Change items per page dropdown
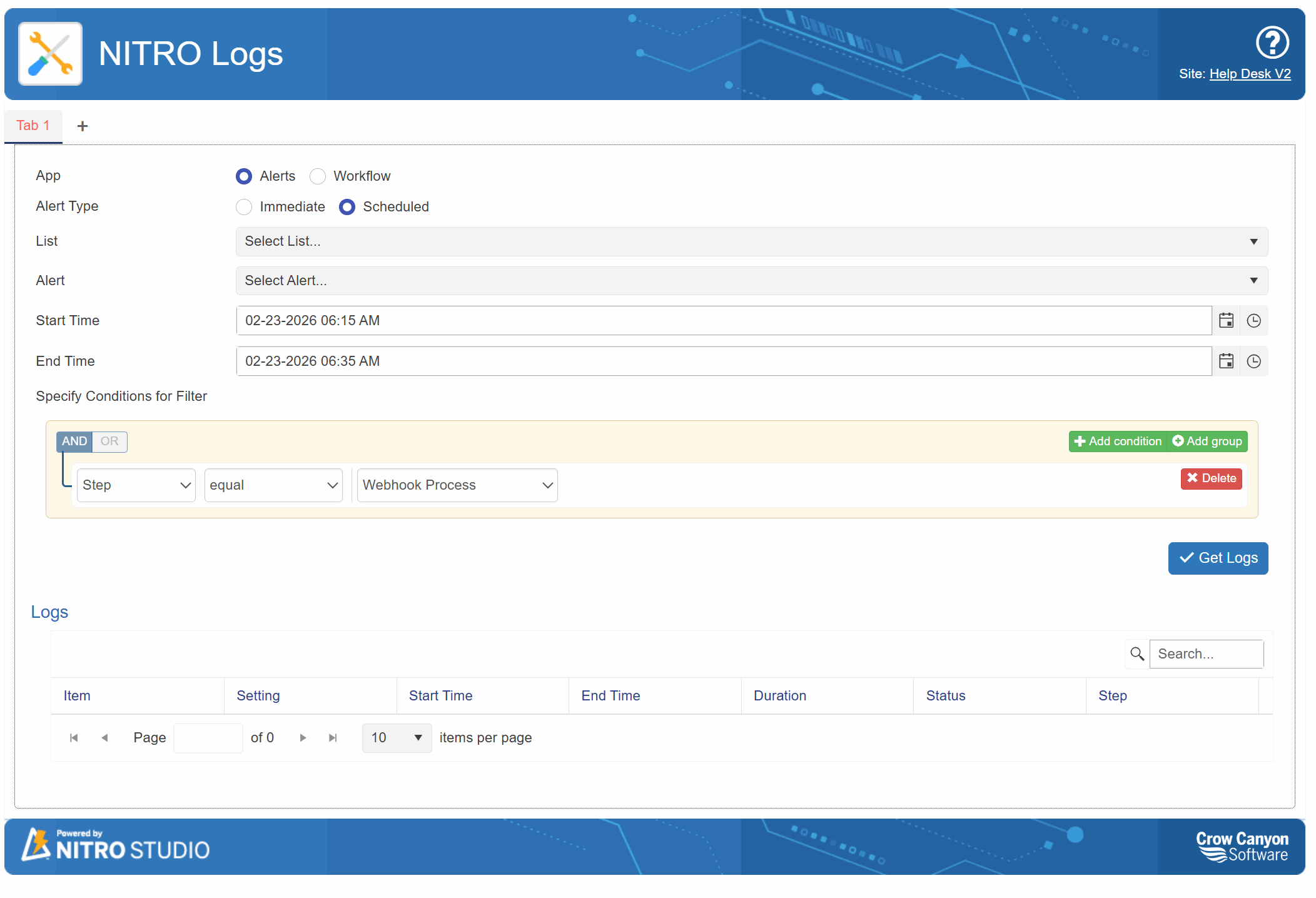The width and height of the screenshot is (1316, 898). 396,738
